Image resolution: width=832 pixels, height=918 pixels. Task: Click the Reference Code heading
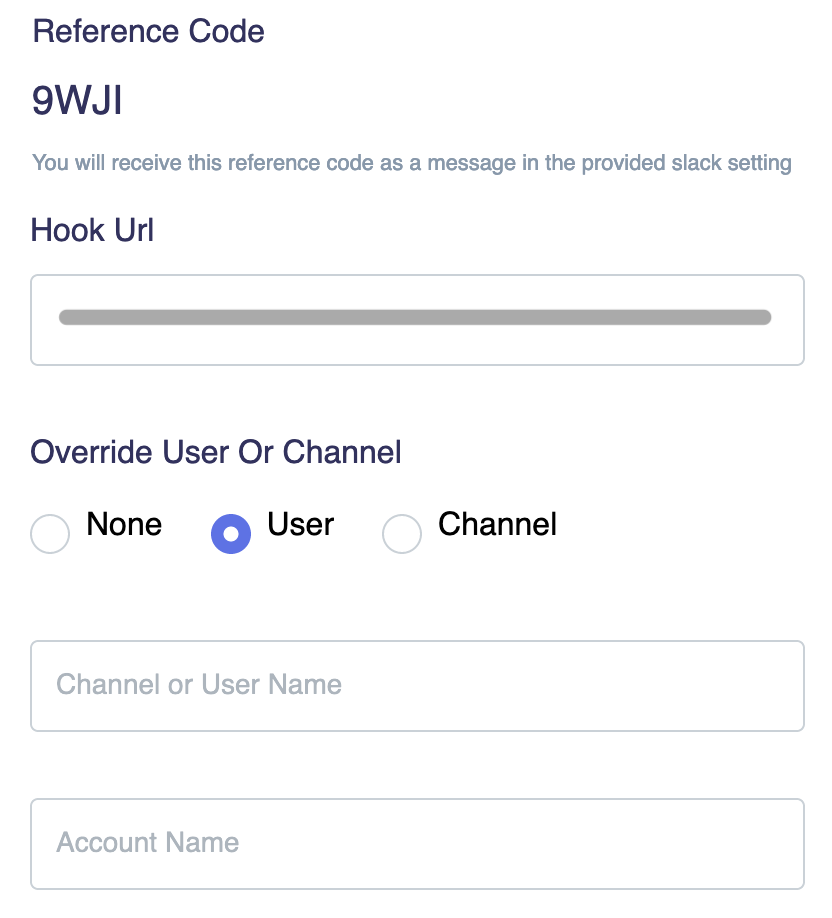point(148,31)
